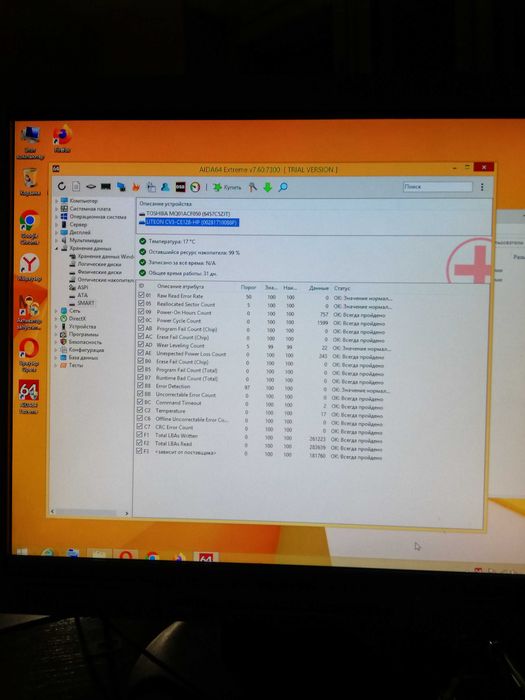Open the Report page icon in toolbar

coord(76,186)
